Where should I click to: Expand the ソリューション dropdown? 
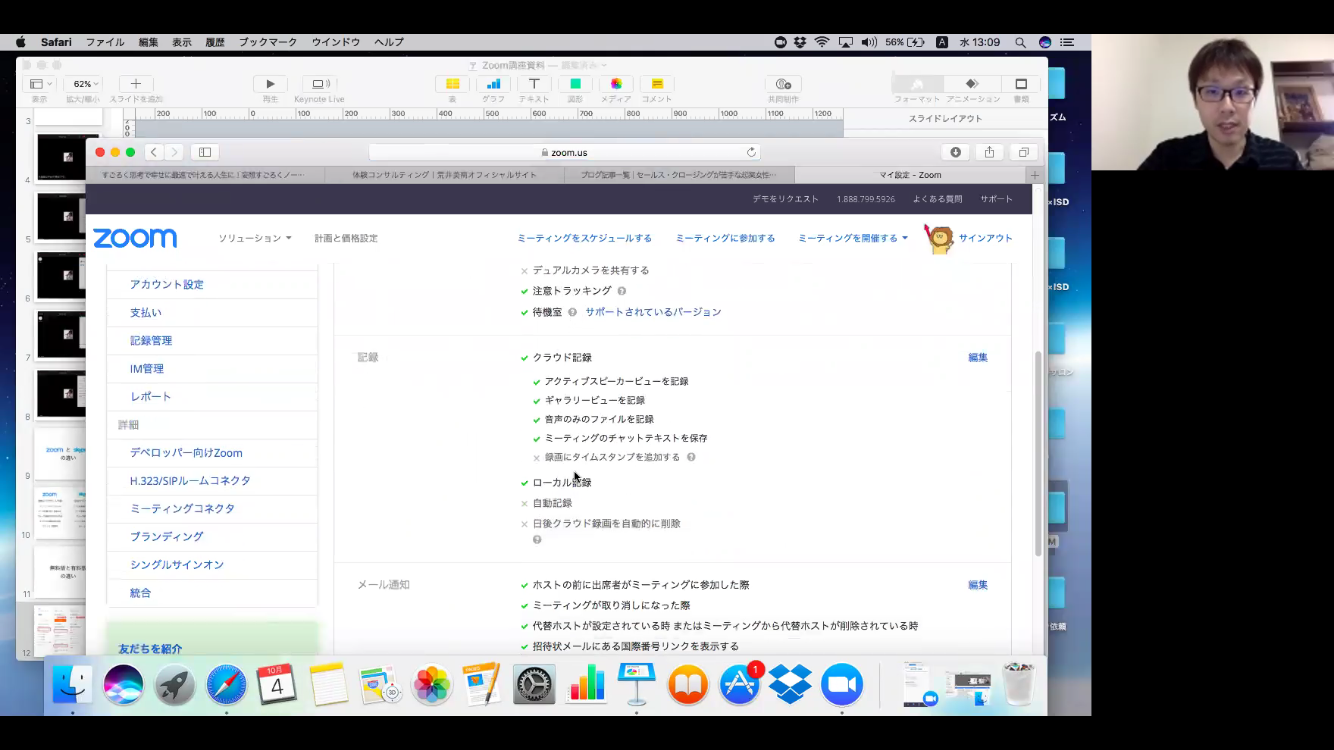pos(255,238)
